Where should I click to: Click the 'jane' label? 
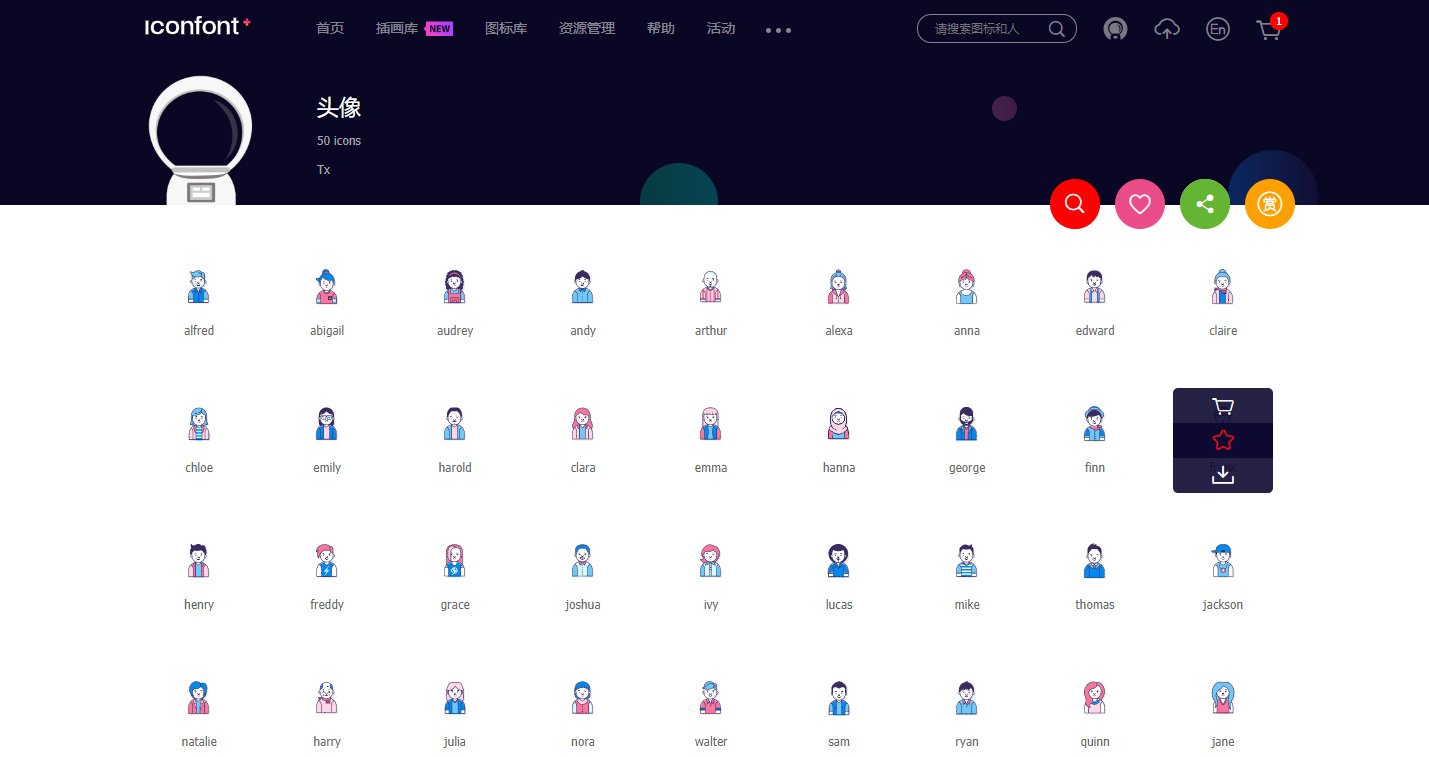(1223, 742)
